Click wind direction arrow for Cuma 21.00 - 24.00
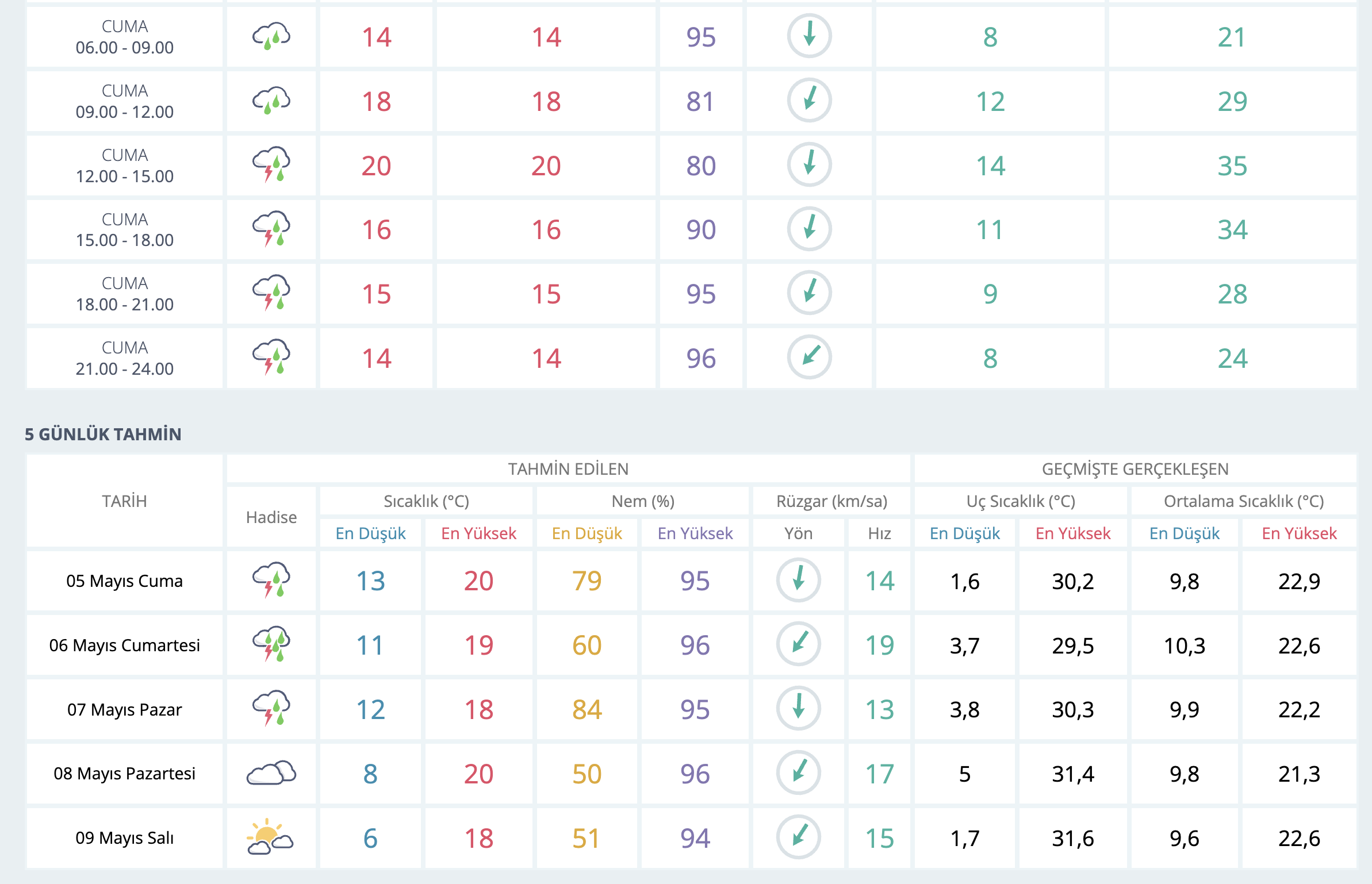 (809, 357)
